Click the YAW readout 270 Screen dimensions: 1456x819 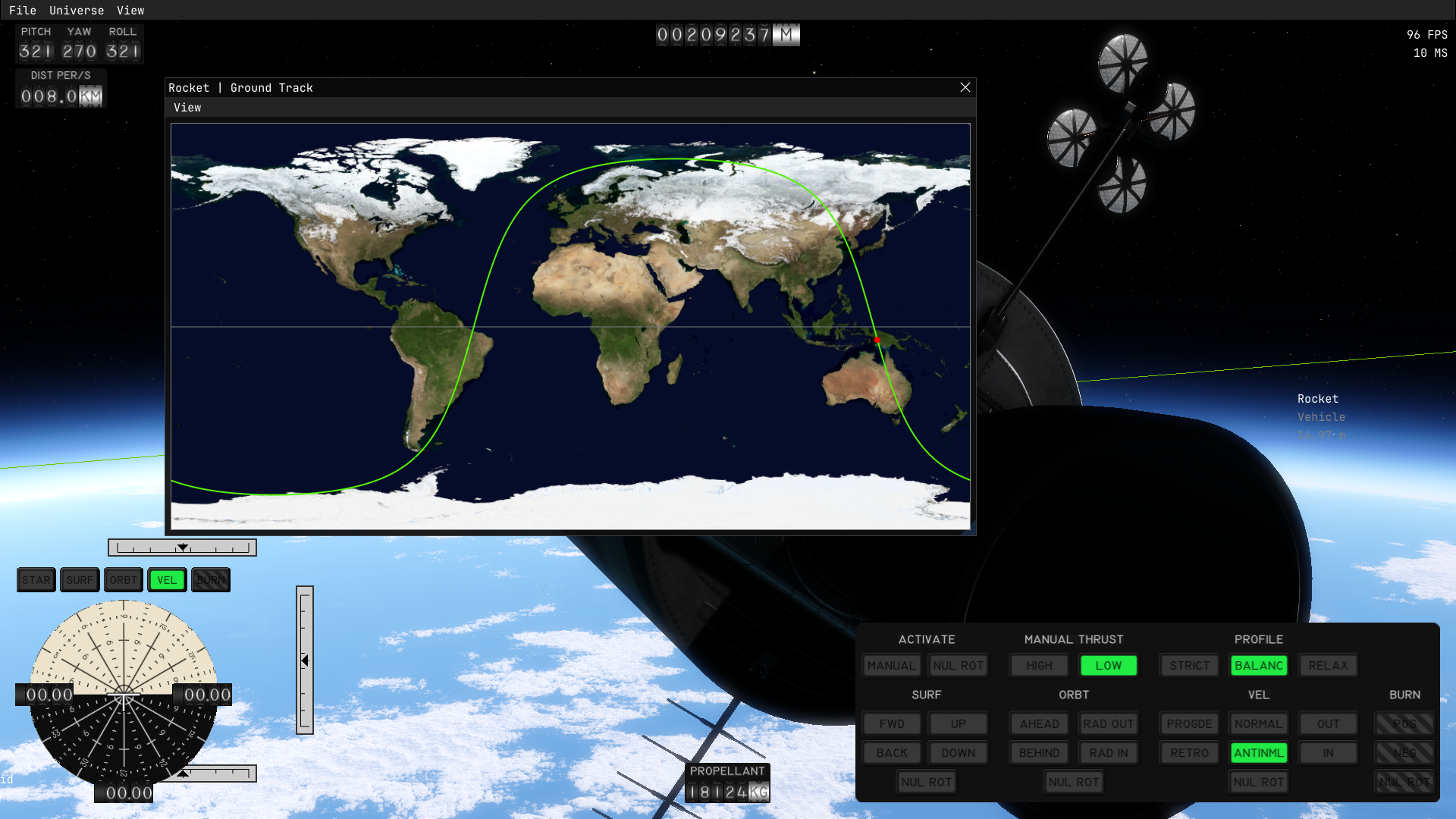[80, 52]
